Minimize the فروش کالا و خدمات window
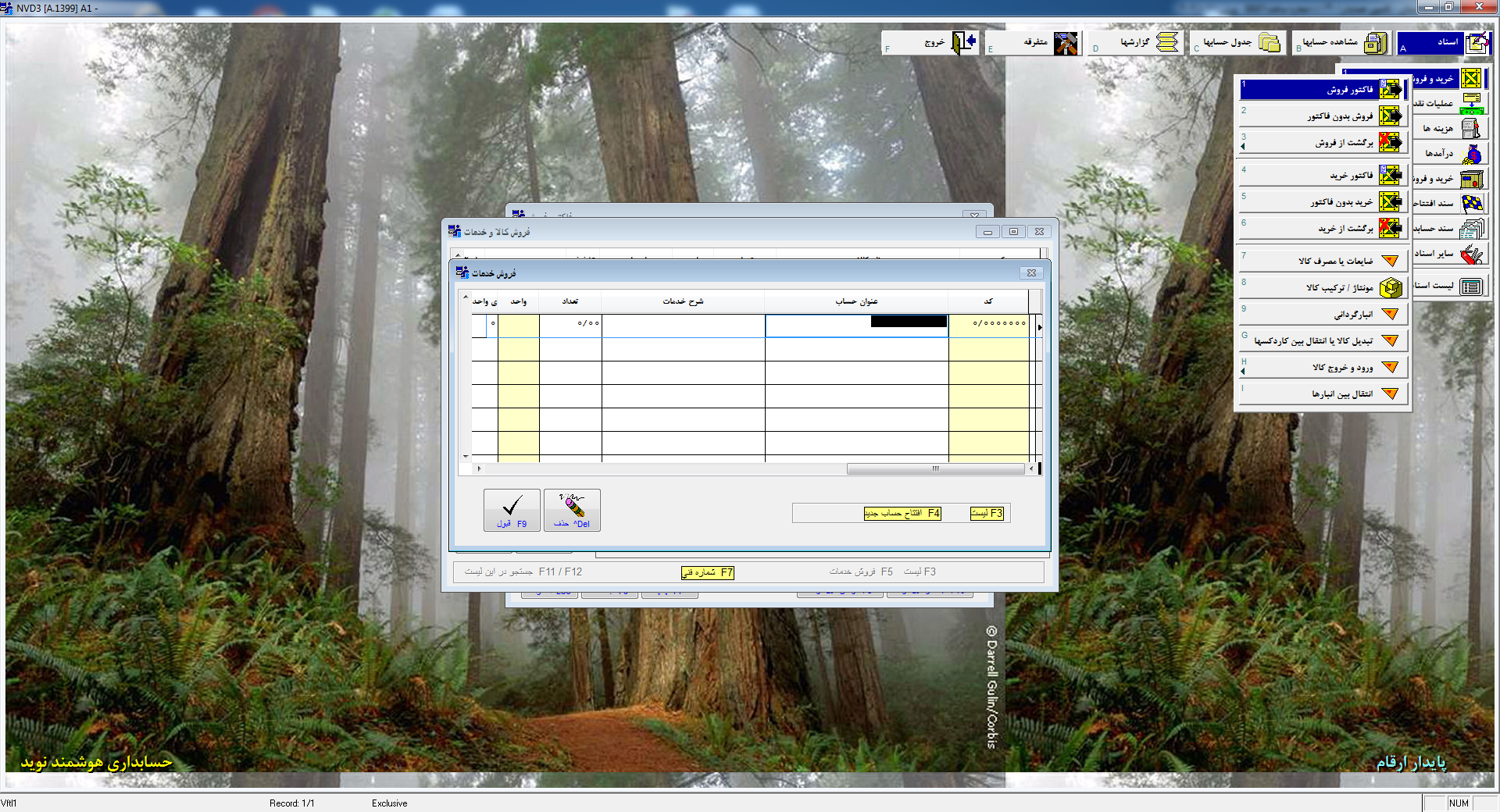Image resolution: width=1500 pixels, height=812 pixels. click(x=987, y=232)
